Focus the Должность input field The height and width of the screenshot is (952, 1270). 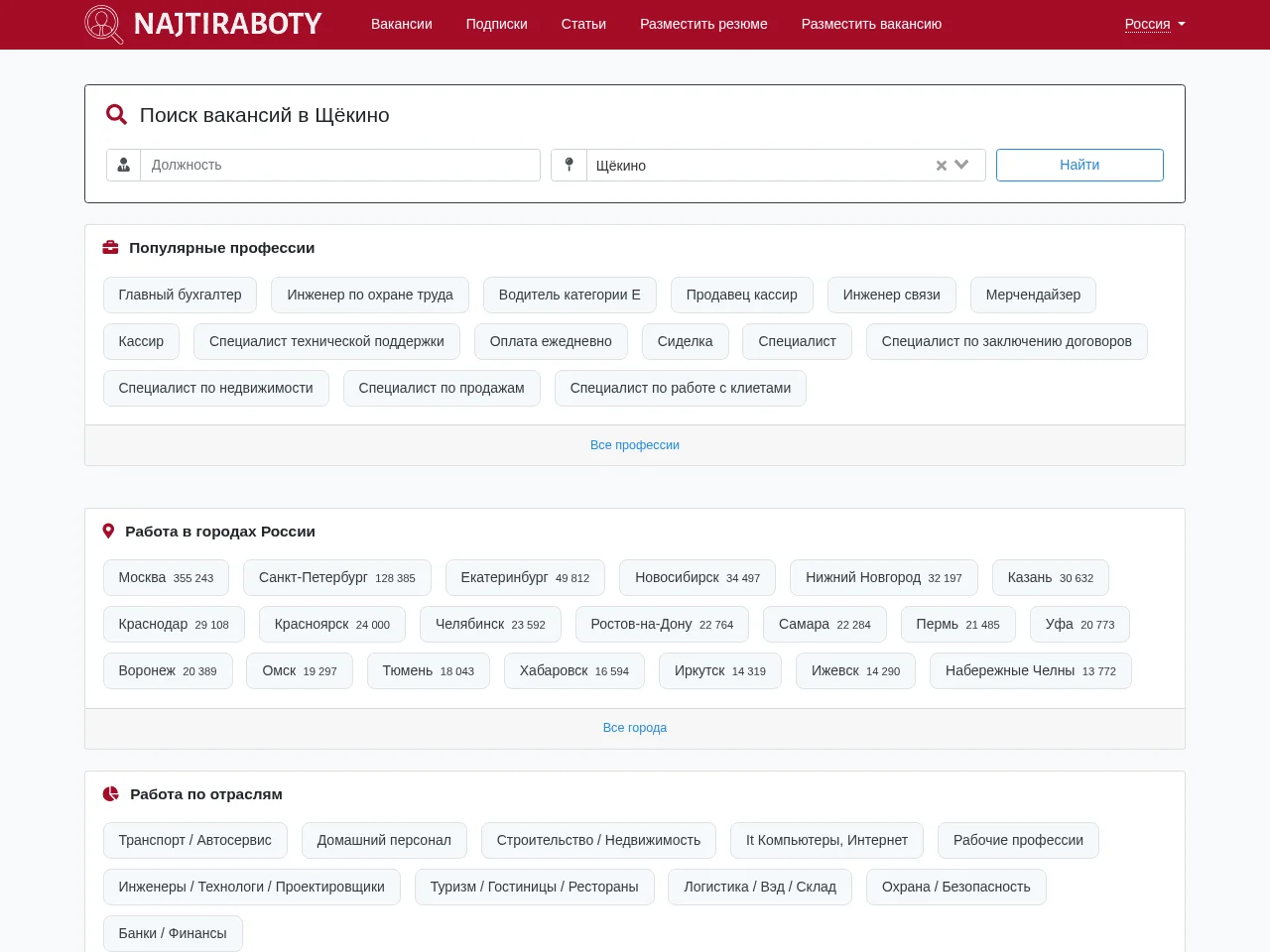coord(340,165)
